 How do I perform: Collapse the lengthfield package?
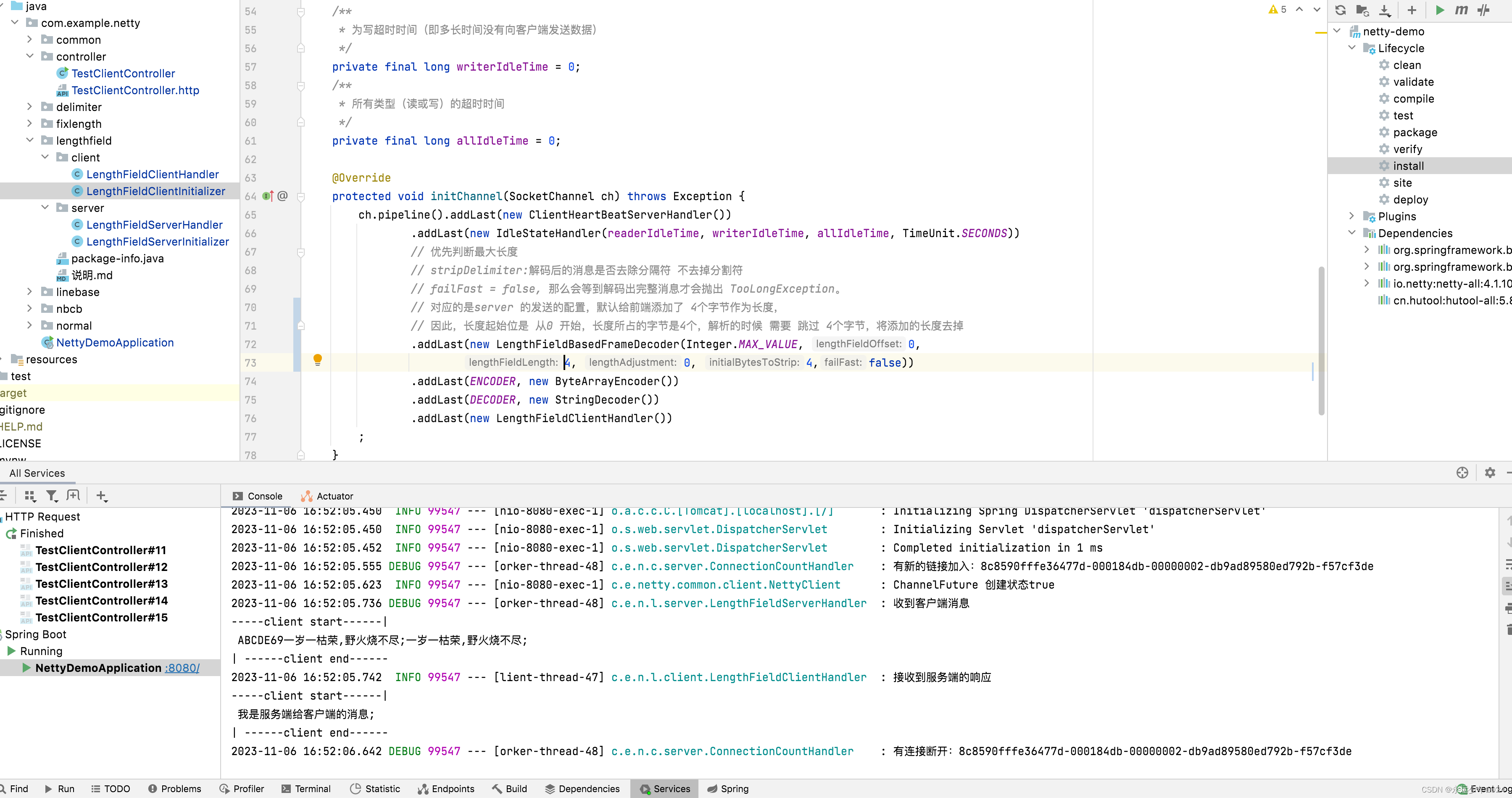(x=30, y=140)
